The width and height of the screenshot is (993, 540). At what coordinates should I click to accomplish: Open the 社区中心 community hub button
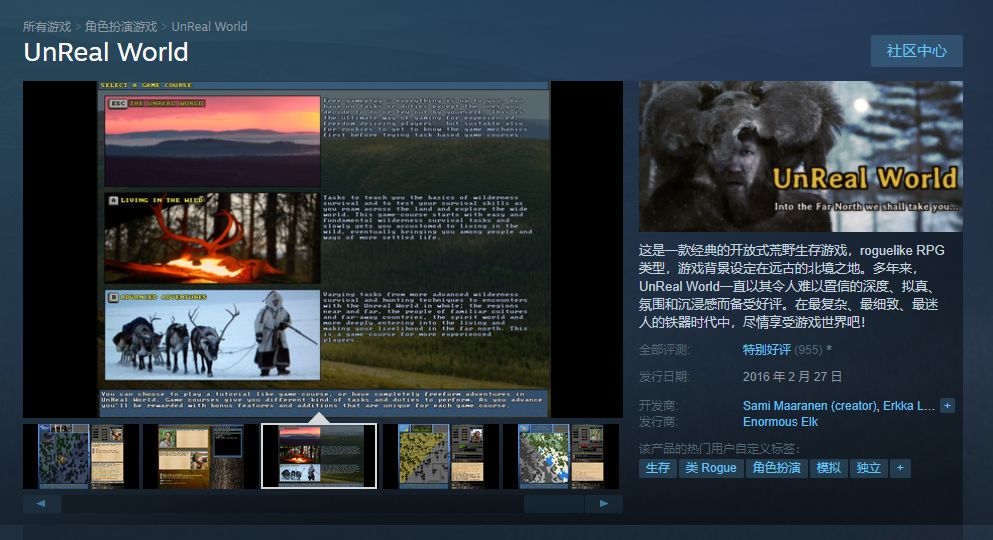916,51
